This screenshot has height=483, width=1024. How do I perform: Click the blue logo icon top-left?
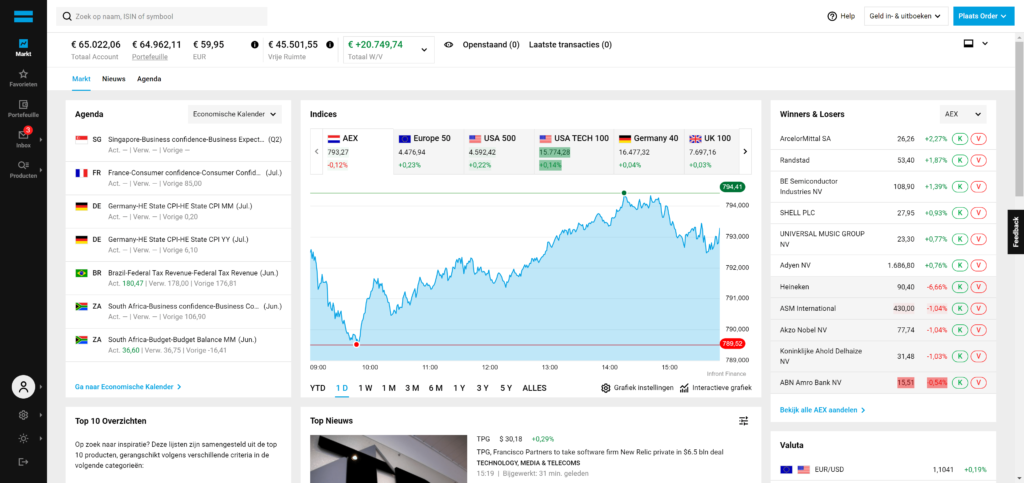24,16
